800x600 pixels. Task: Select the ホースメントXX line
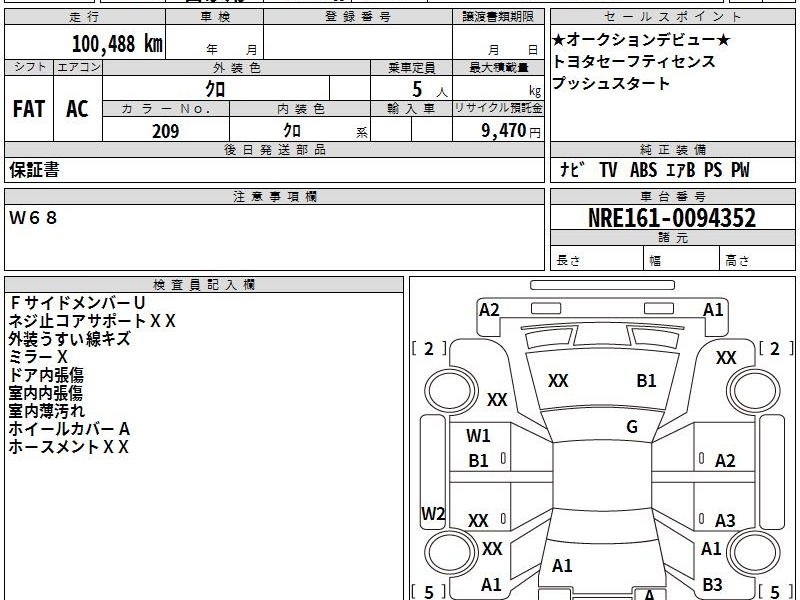(x=69, y=447)
